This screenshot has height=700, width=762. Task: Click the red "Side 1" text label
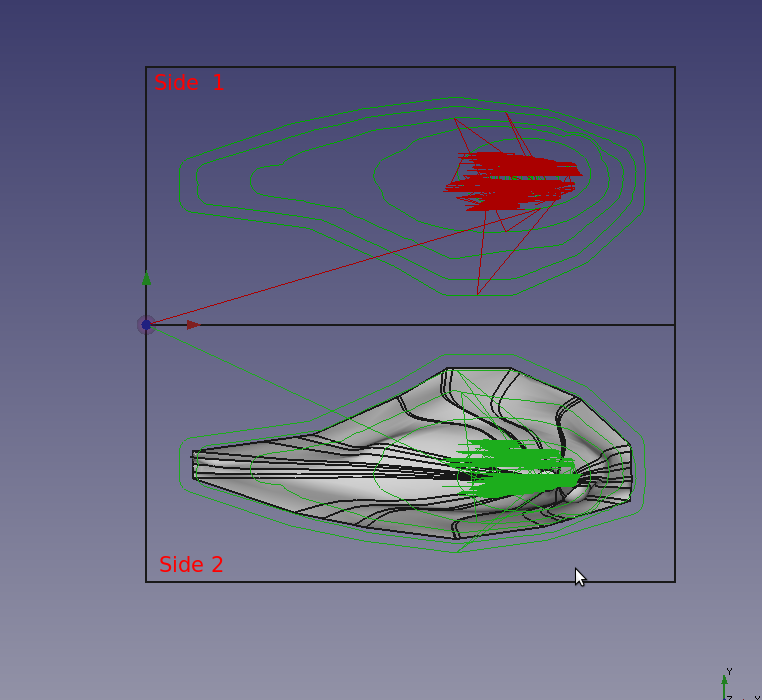tap(189, 83)
